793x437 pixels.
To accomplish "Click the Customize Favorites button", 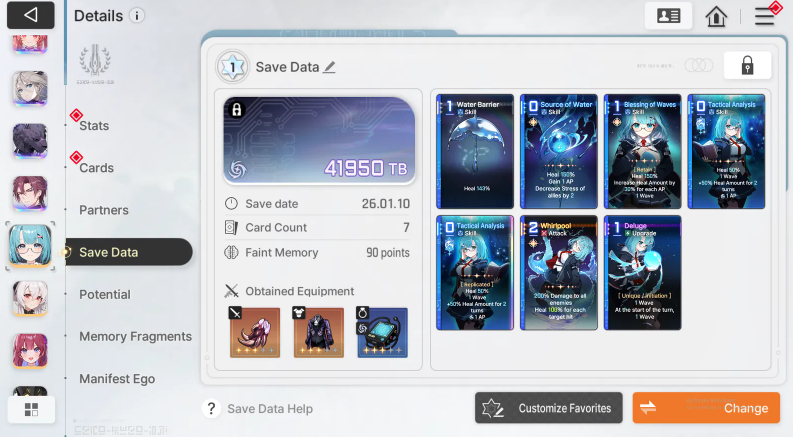I will tap(549, 408).
